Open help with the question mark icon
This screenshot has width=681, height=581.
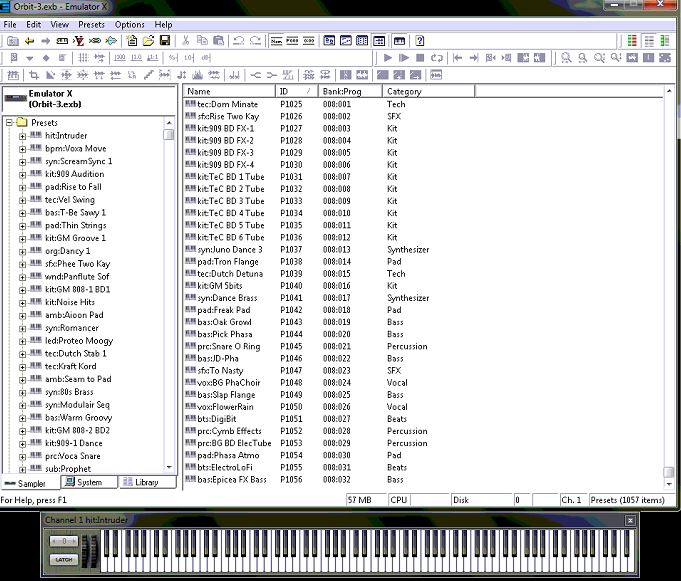[420, 41]
